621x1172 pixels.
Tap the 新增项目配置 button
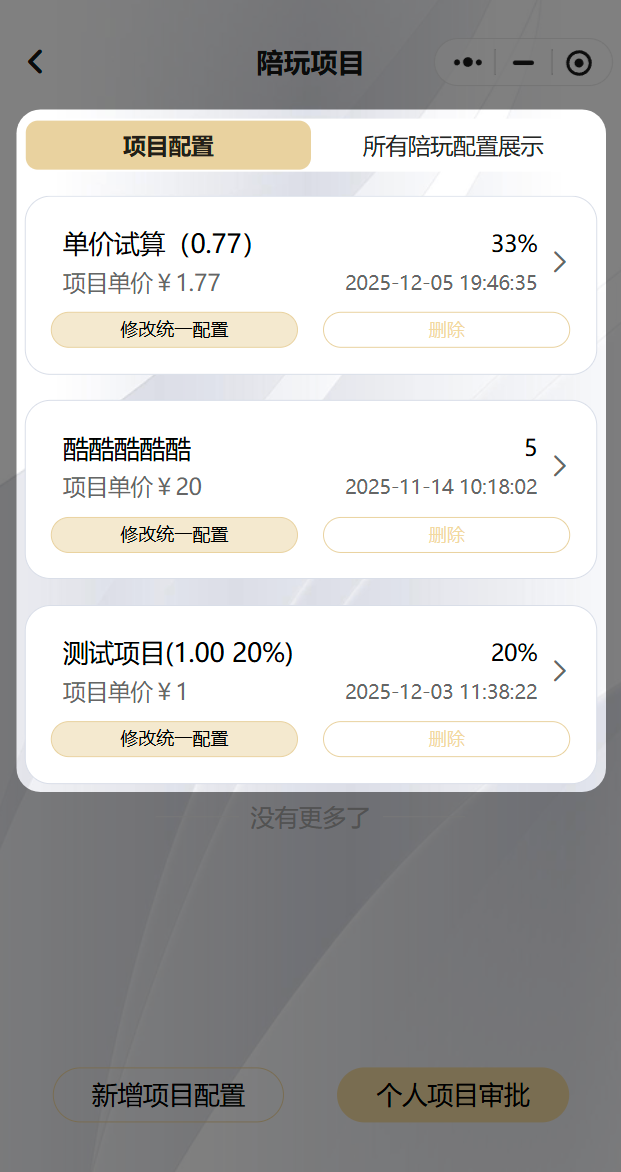168,1095
